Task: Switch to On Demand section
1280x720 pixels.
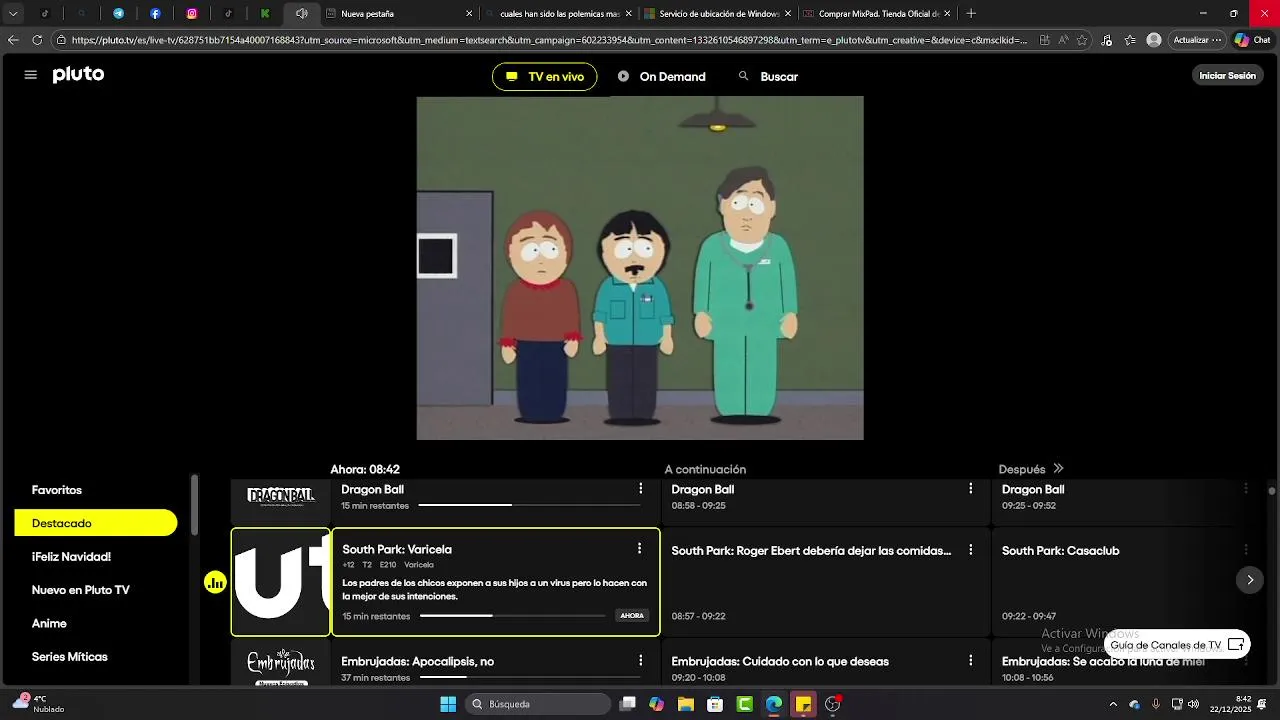Action: coord(661,77)
